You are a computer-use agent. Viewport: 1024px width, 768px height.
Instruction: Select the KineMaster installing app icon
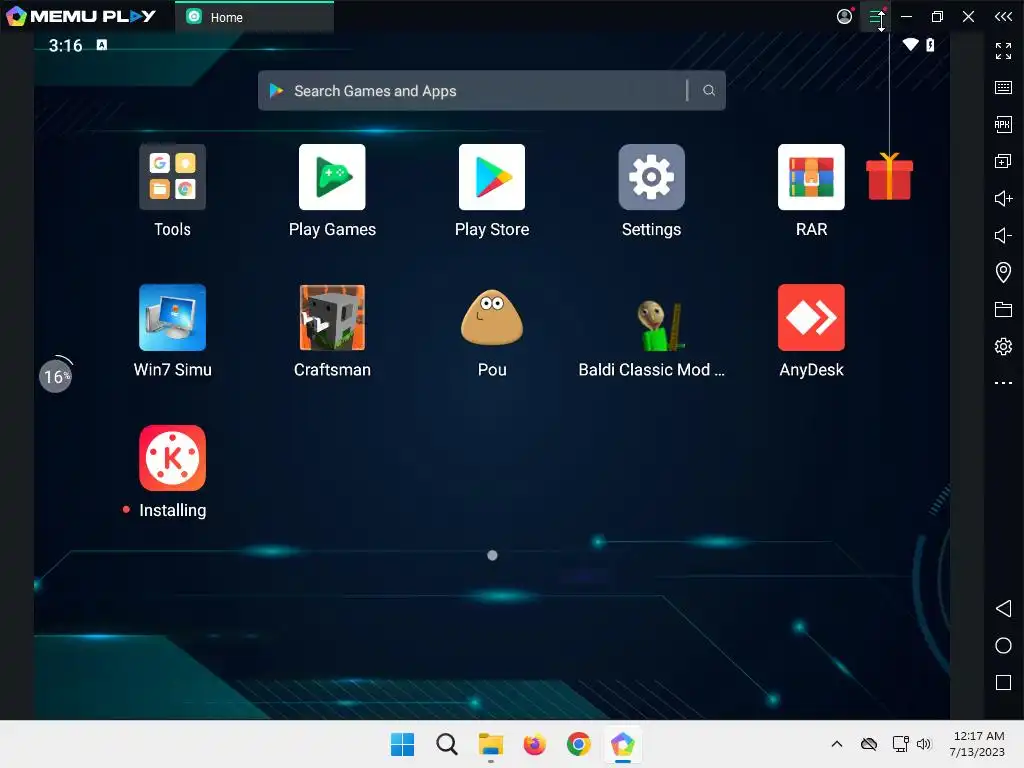click(172, 458)
